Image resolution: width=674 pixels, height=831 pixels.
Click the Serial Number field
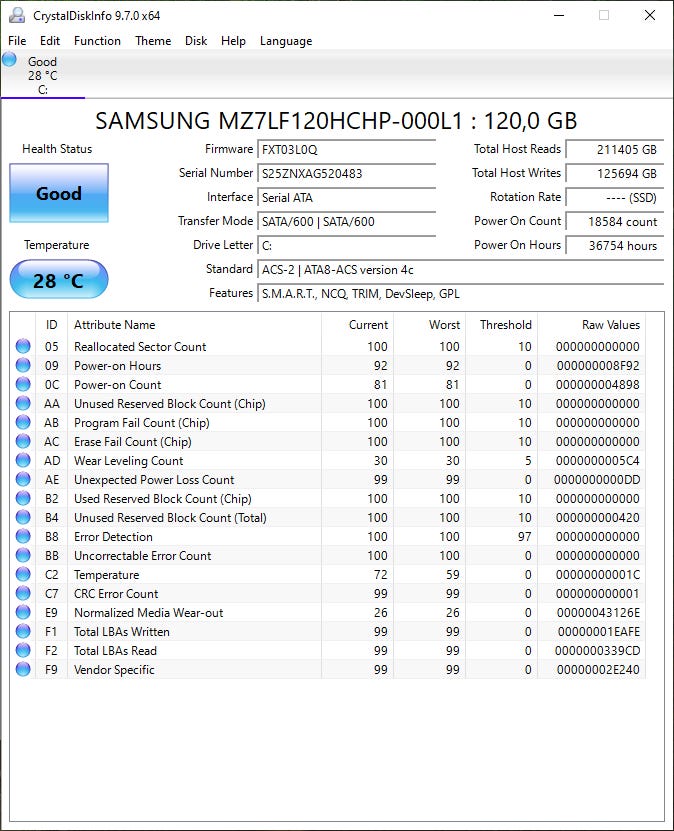point(346,174)
